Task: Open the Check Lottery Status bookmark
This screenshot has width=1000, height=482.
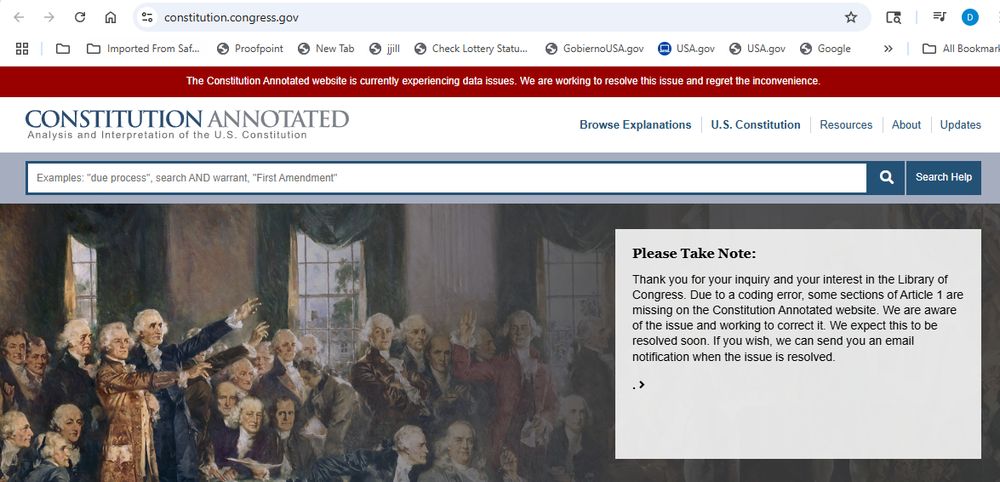Action: click(471, 48)
